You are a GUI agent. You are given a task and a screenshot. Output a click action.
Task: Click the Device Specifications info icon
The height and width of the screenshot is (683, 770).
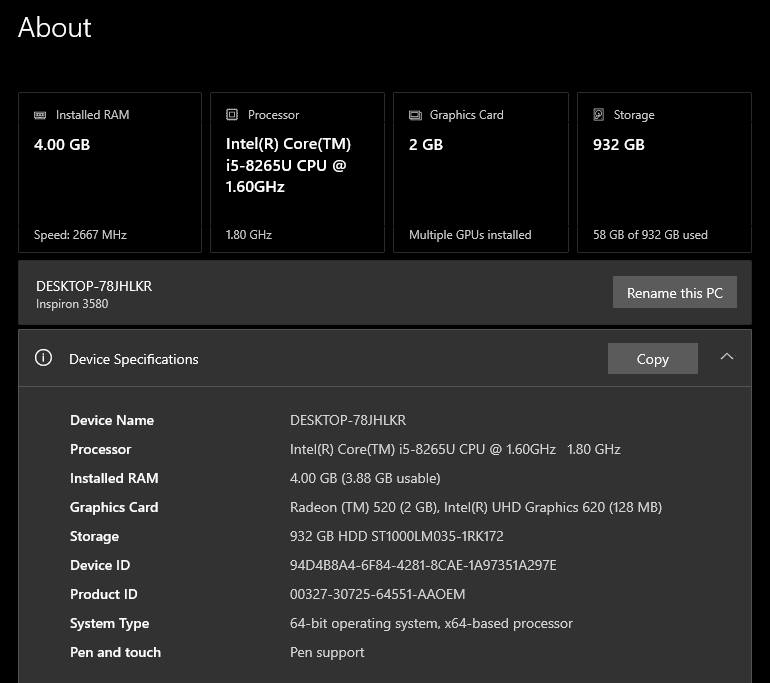click(43, 357)
